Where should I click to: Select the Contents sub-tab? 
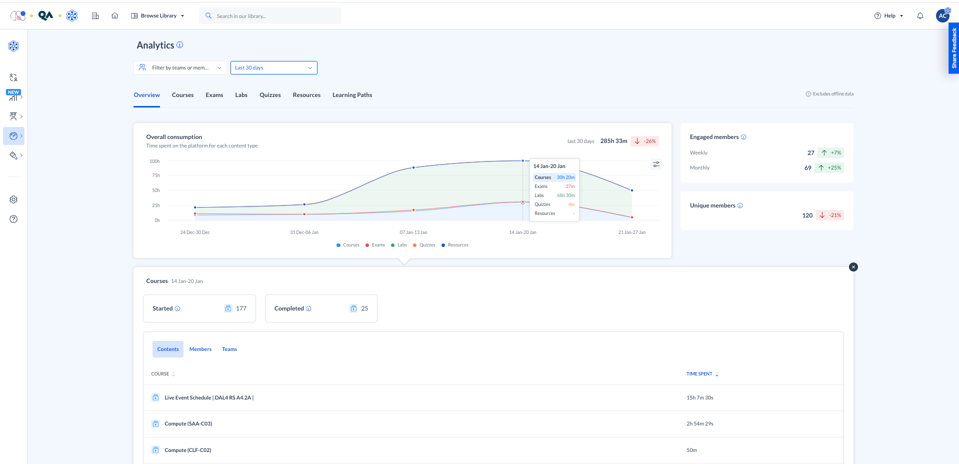tap(168, 349)
